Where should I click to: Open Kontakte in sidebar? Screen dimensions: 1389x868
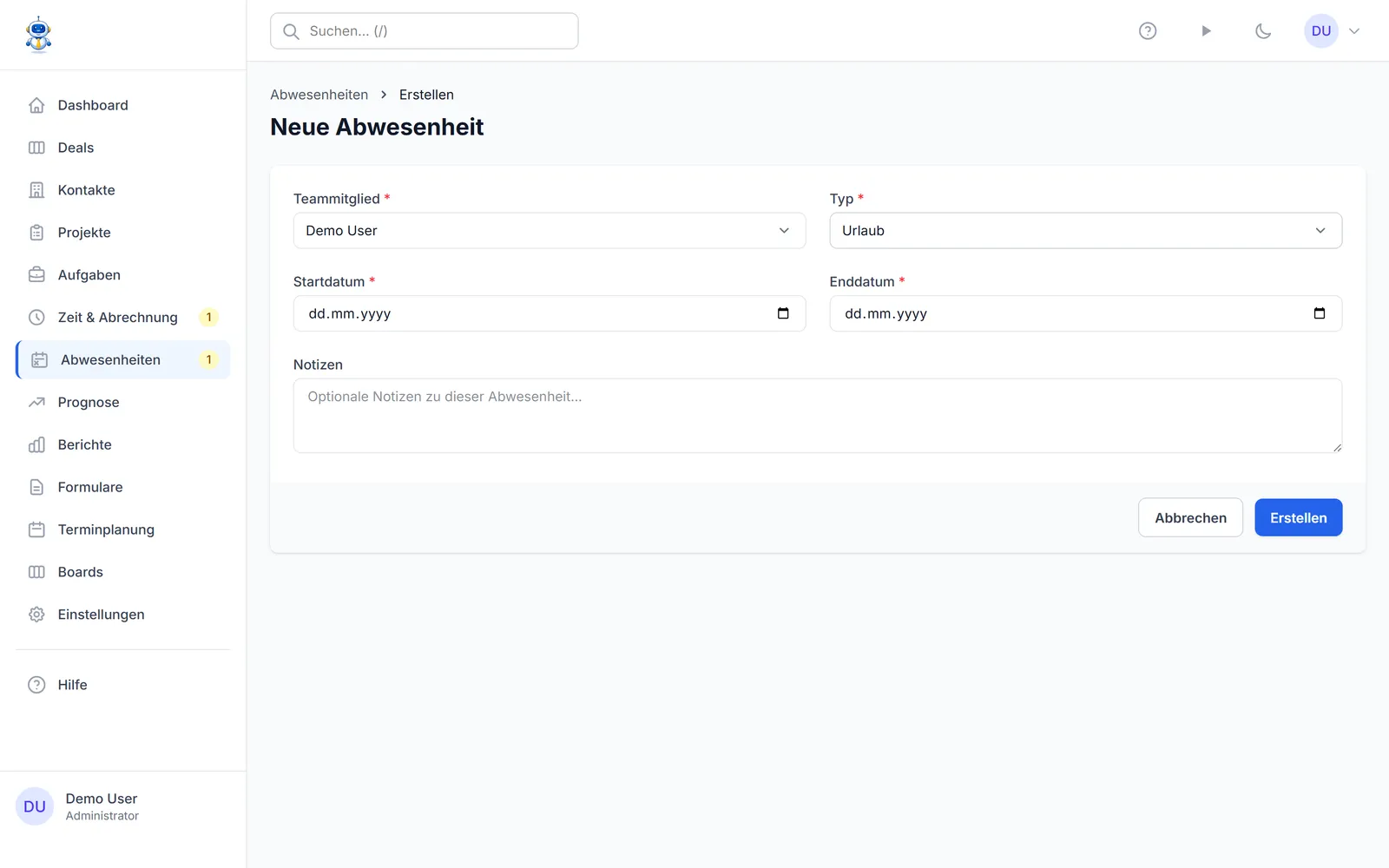tap(123, 190)
